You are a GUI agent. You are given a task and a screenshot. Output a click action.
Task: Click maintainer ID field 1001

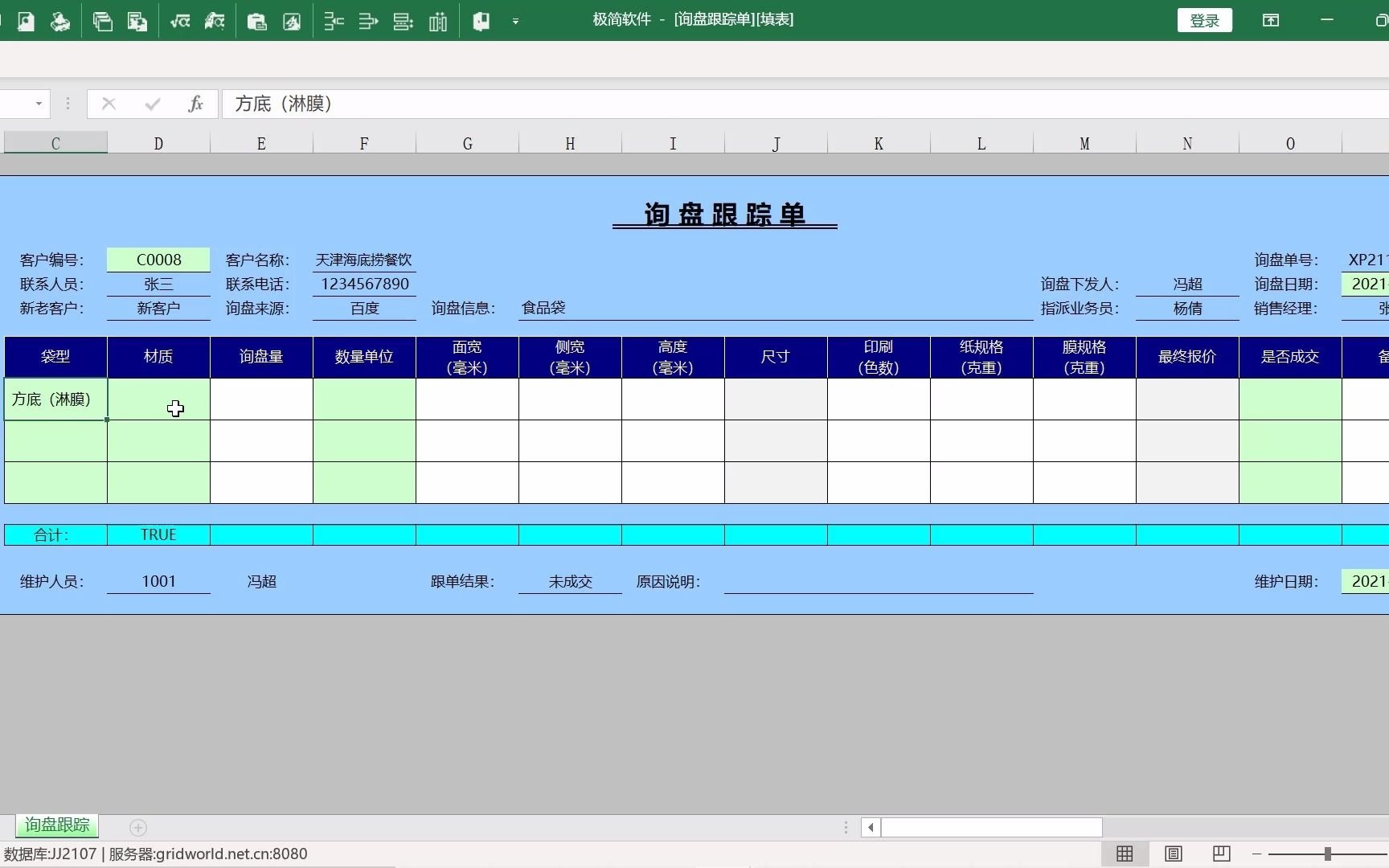coord(158,581)
